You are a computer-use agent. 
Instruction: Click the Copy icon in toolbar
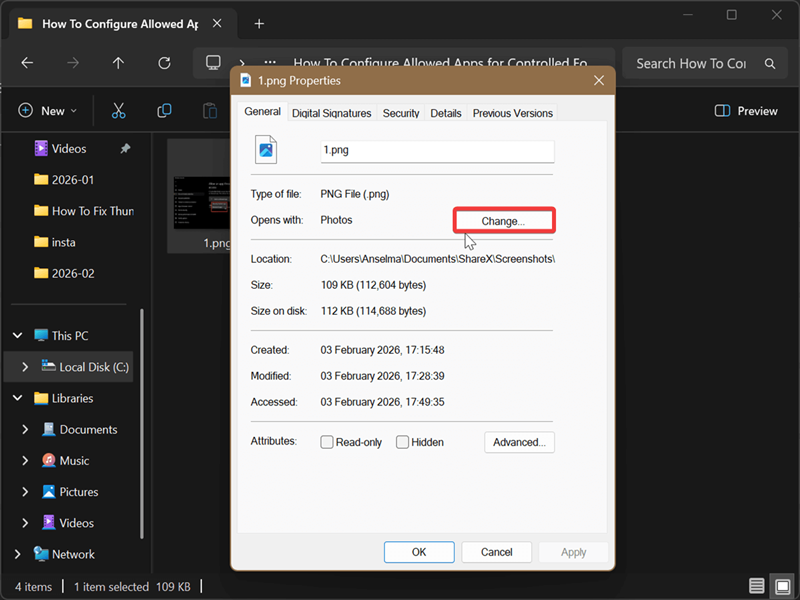click(164, 111)
